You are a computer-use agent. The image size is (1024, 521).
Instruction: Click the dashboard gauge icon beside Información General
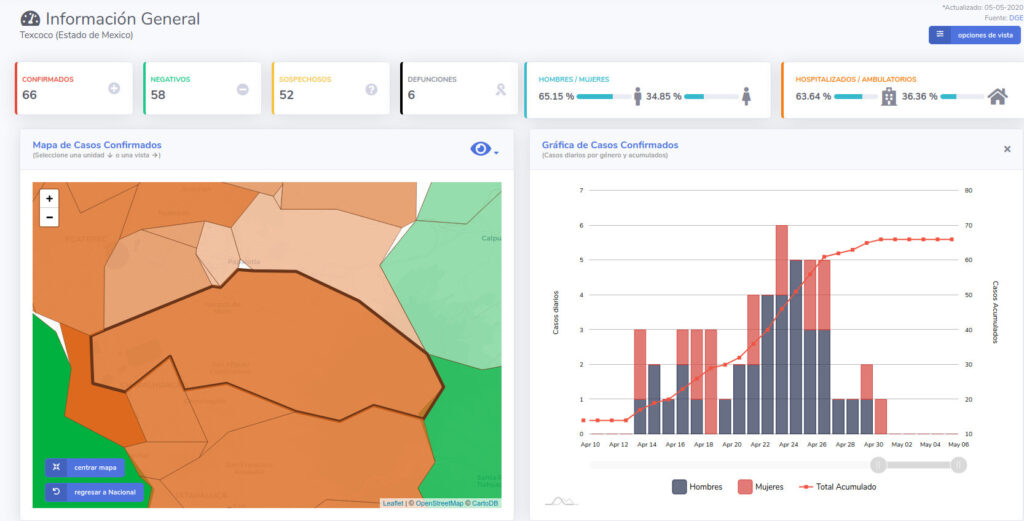[x=30, y=19]
